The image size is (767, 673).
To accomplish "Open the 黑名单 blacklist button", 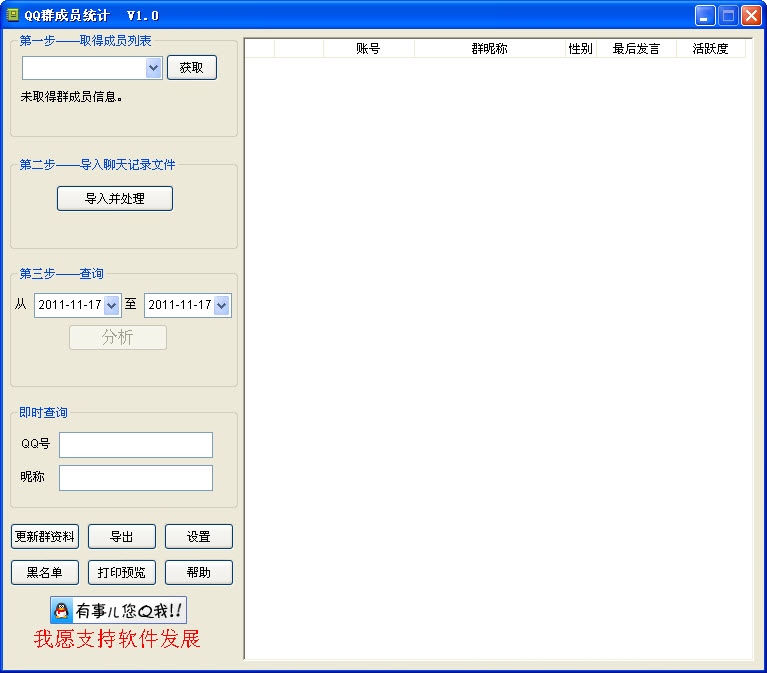I will coord(45,572).
